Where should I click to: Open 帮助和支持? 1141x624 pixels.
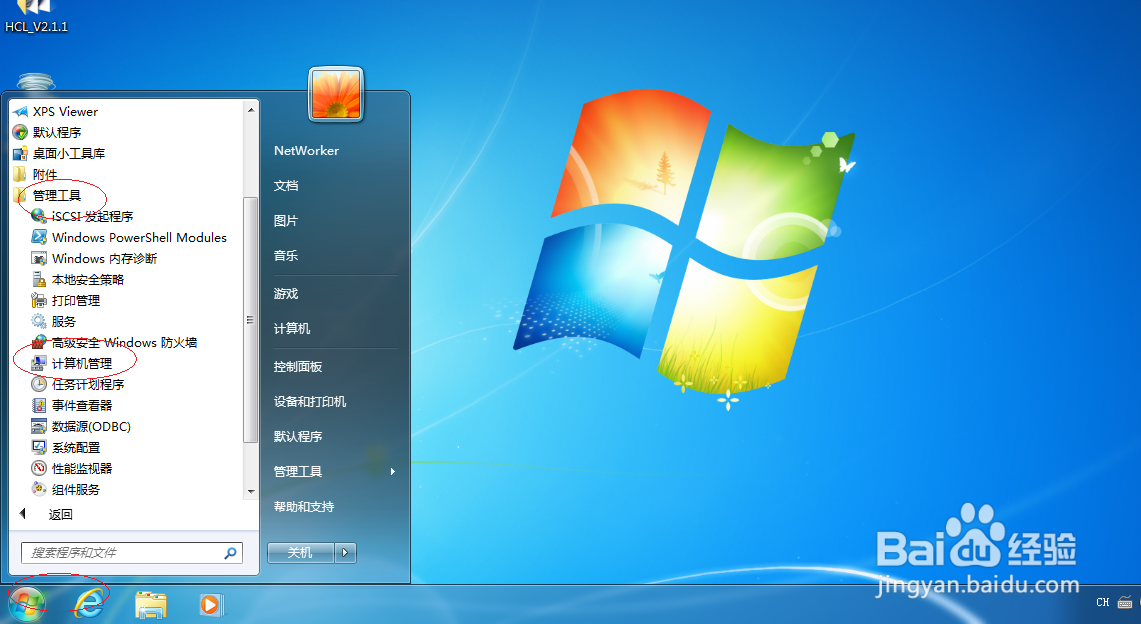(303, 507)
